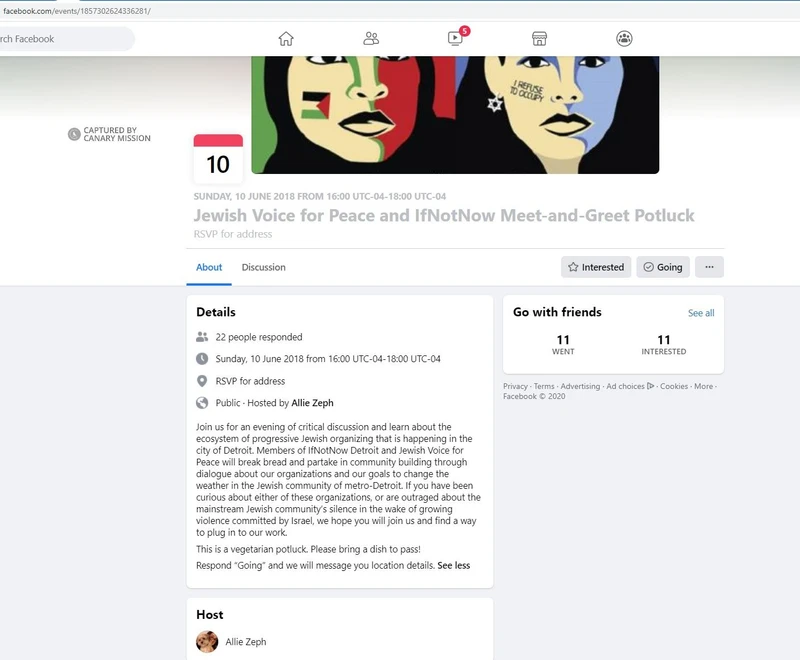Image resolution: width=800 pixels, height=660 pixels.
Task: Click the location pin beside RSVP for address
Action: point(203,381)
